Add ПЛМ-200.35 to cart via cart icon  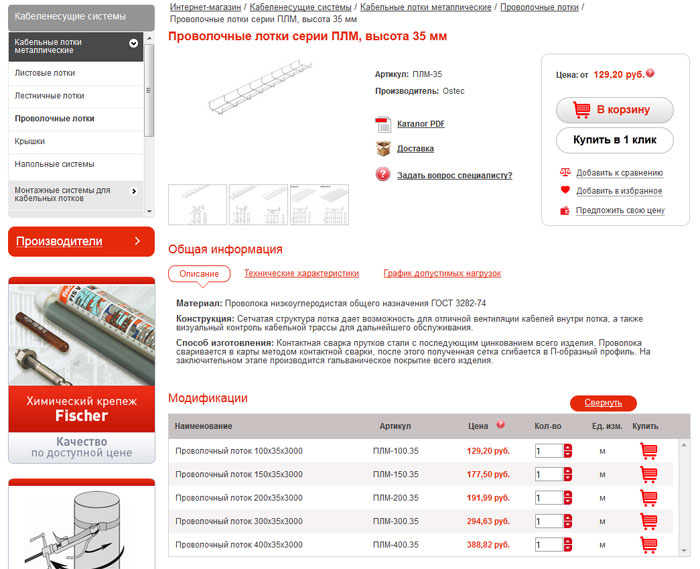(648, 498)
